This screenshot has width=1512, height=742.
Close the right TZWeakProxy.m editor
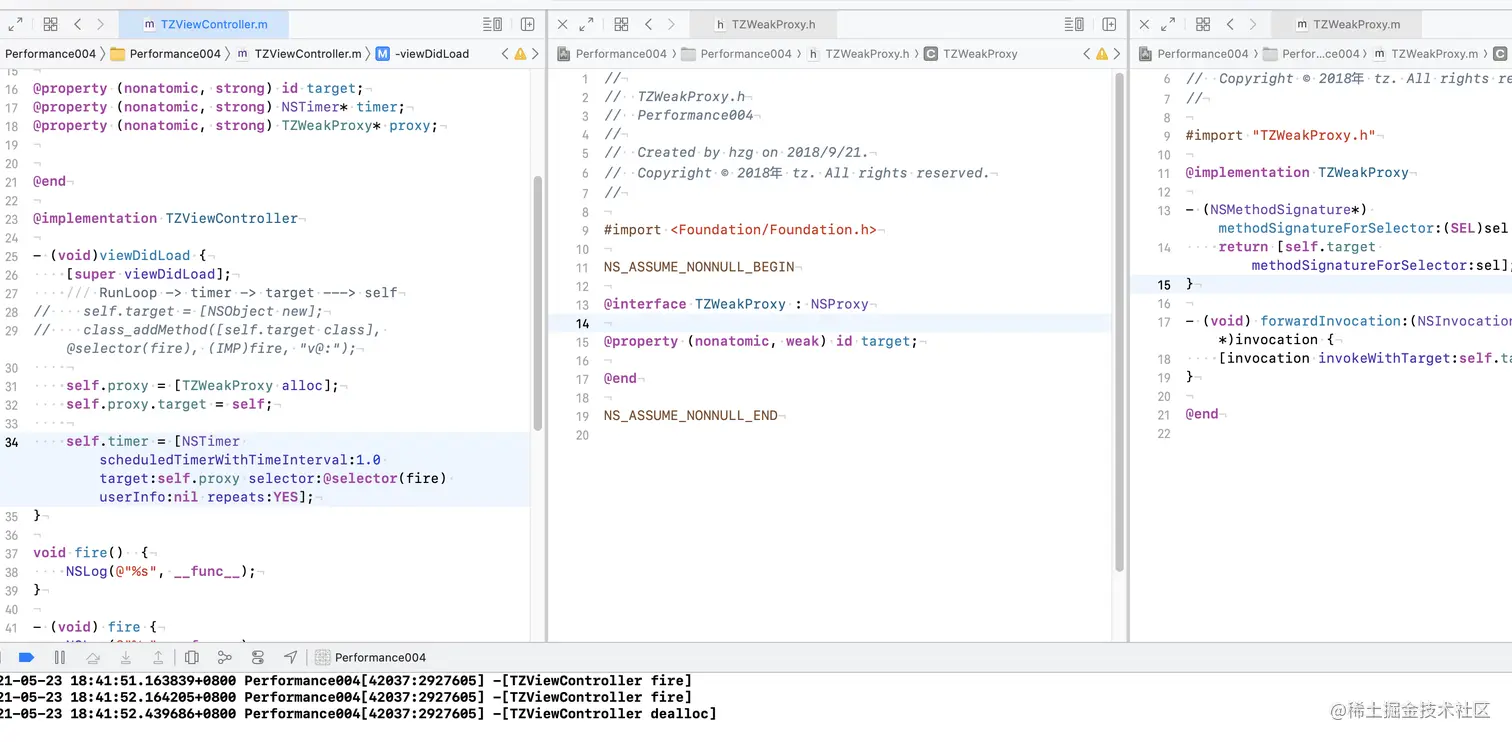[1144, 24]
